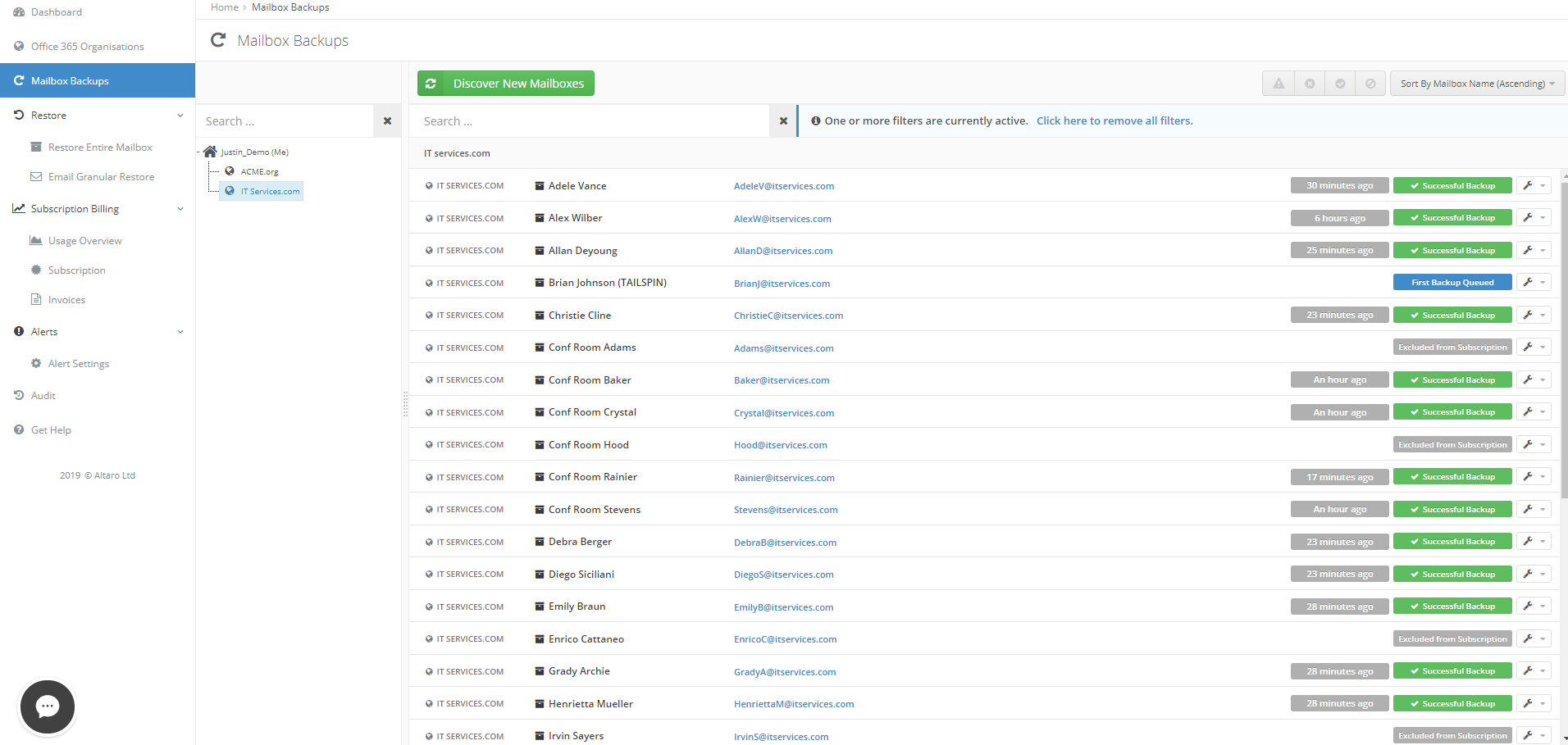Screen dimensions: 1568x745
Task: Click the Audit sidebar icon
Action: click(18, 395)
